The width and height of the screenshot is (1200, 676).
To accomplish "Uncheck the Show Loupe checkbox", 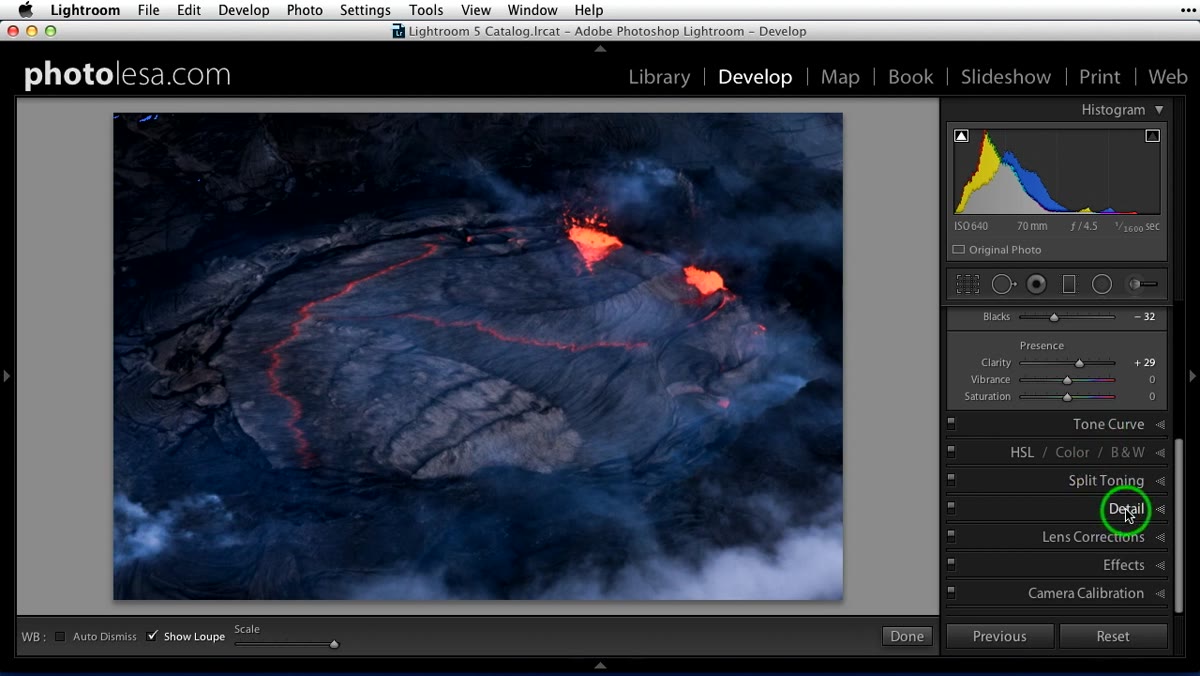I will tap(152, 636).
